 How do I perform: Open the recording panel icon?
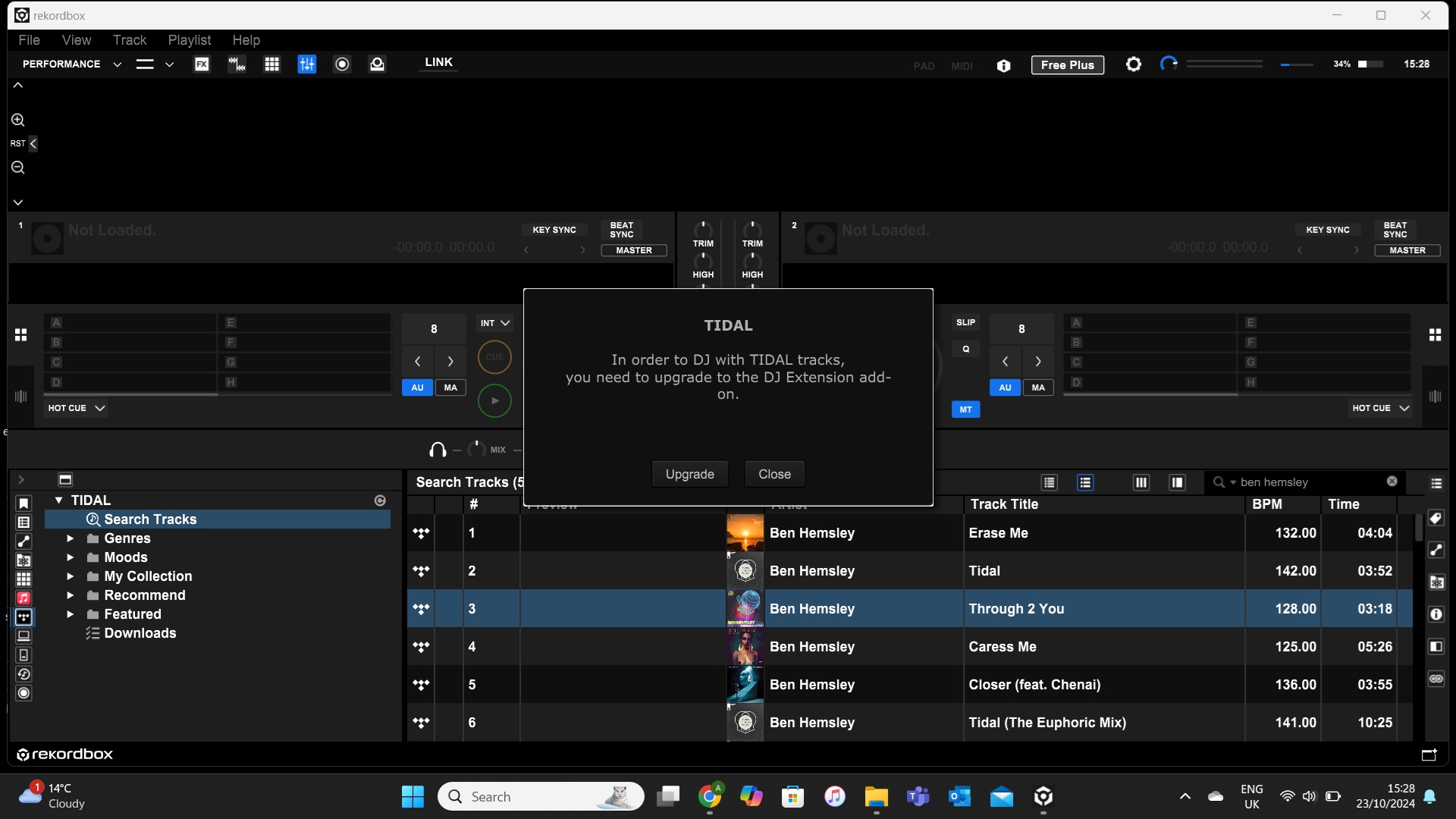tap(342, 64)
